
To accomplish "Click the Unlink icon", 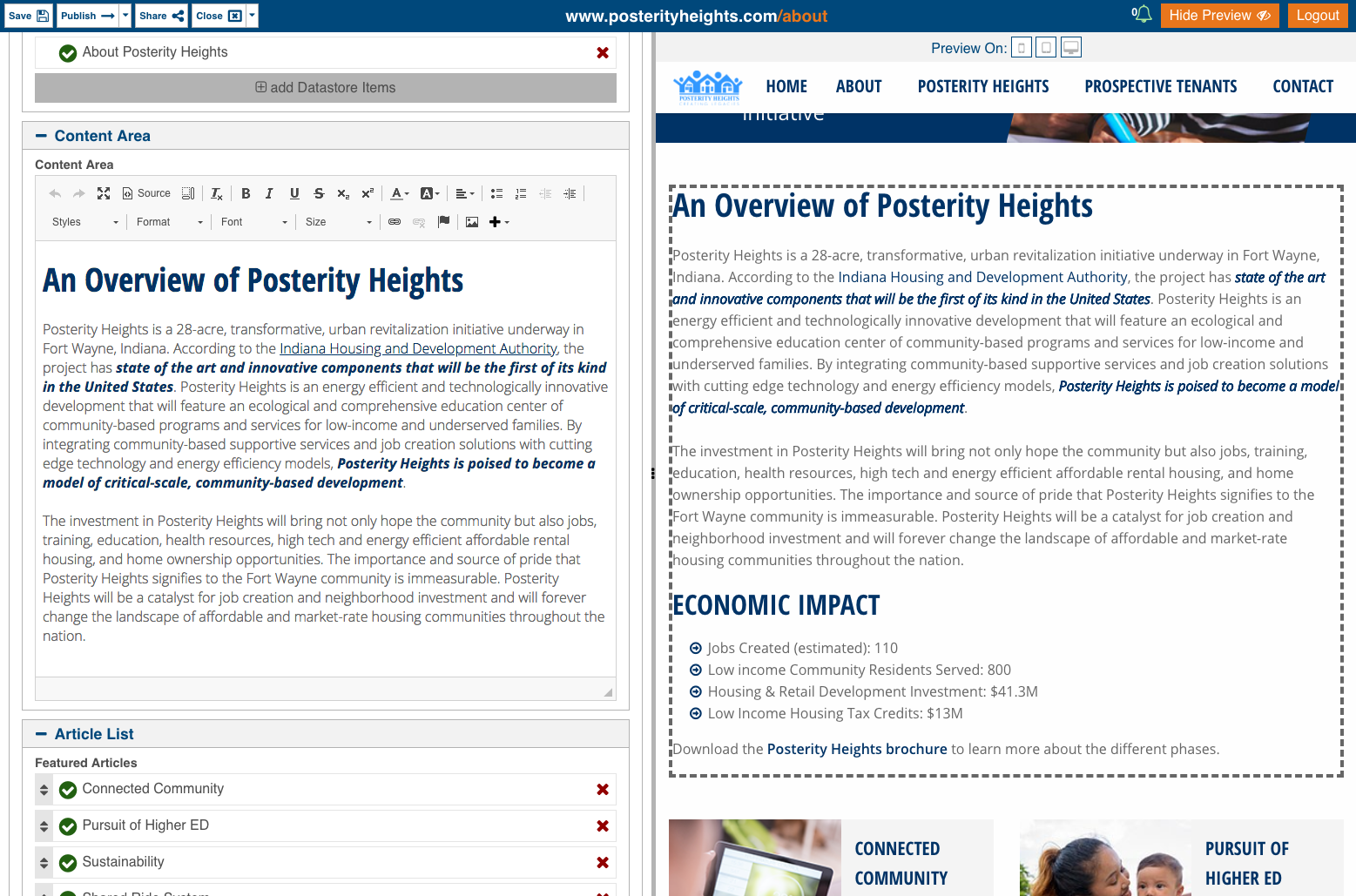I will coord(419,222).
